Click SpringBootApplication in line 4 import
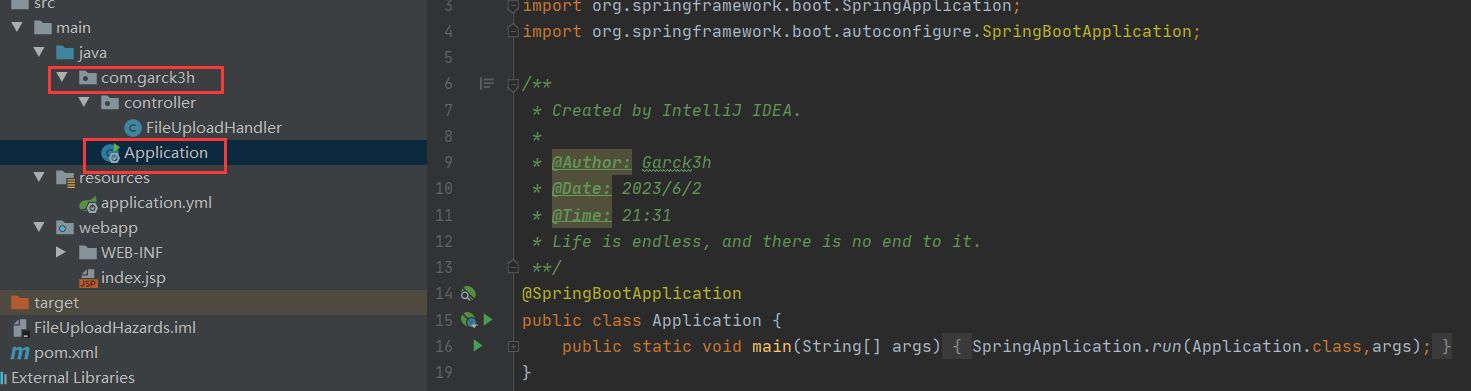 pyautogui.click(x=1087, y=31)
